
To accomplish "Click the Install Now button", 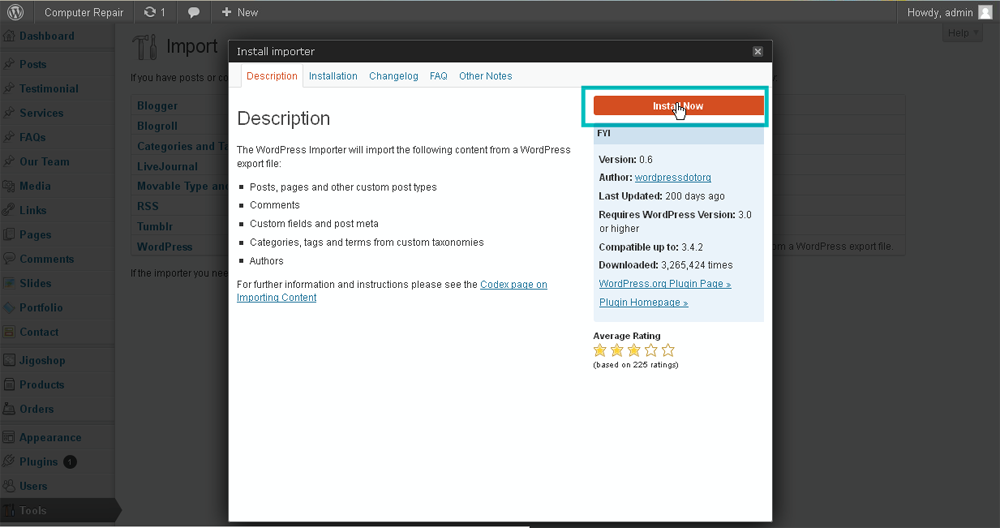I will (678, 106).
